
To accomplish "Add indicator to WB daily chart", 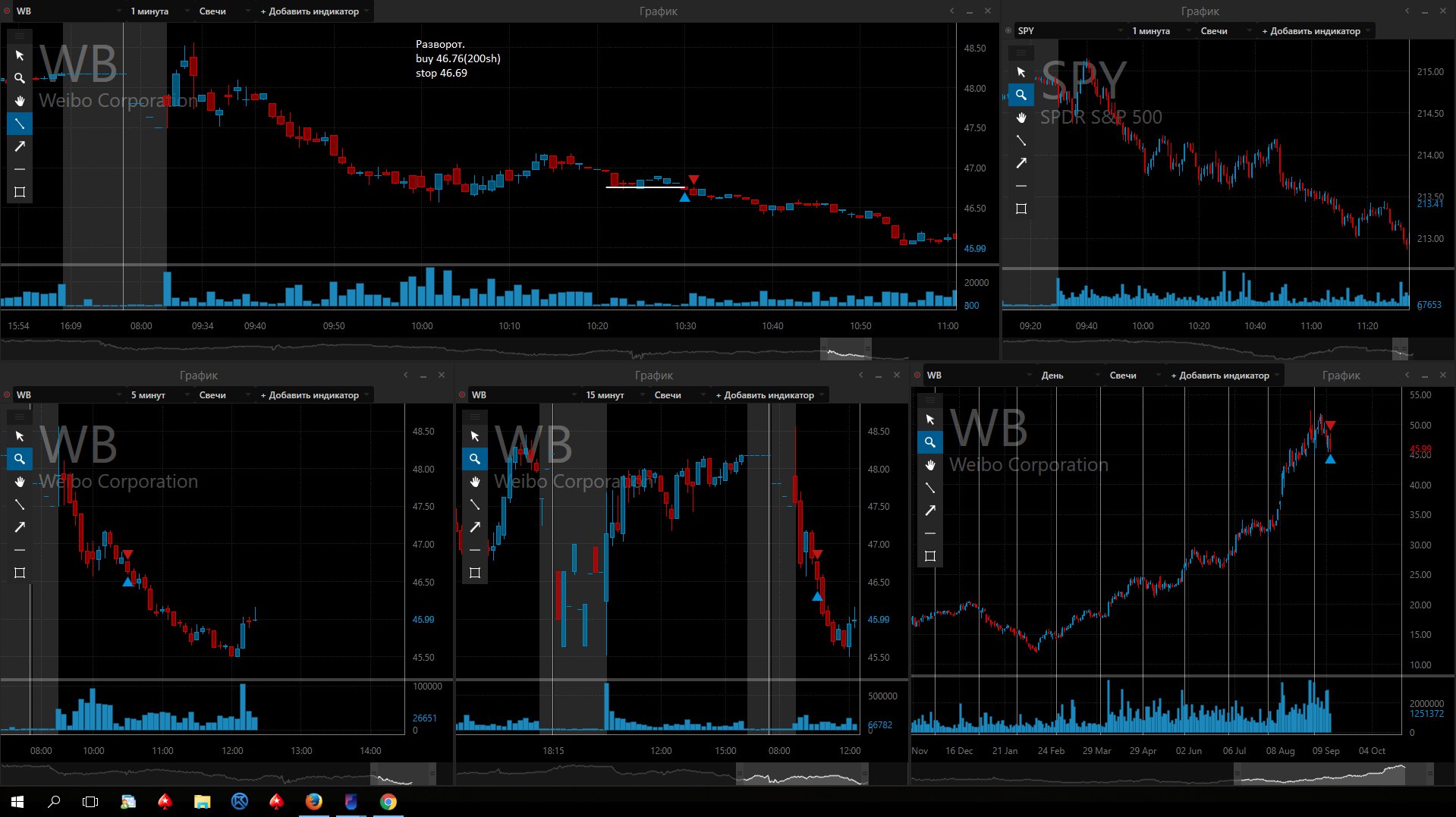I will tap(1224, 376).
